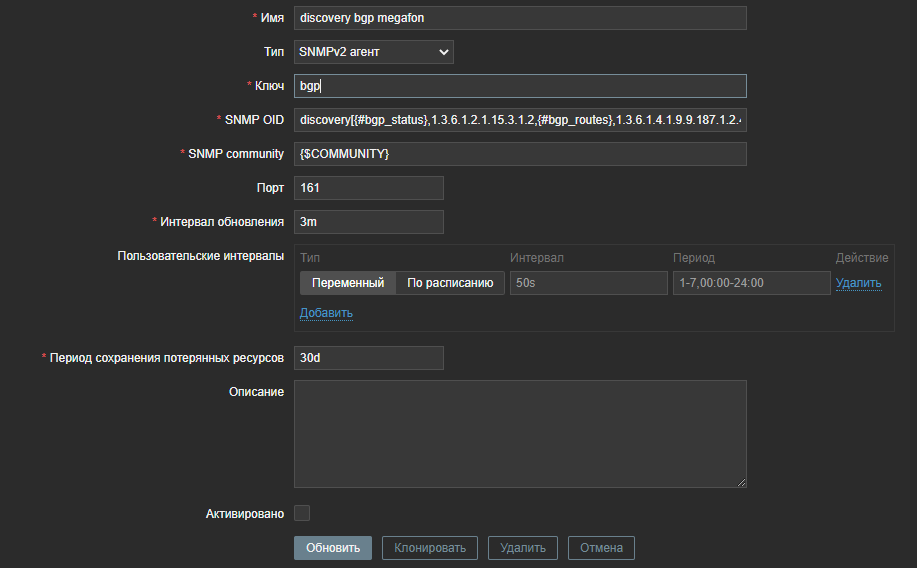Screen dimensions: 917x568
Task: Click the SNMP community field
Action: click(520, 154)
